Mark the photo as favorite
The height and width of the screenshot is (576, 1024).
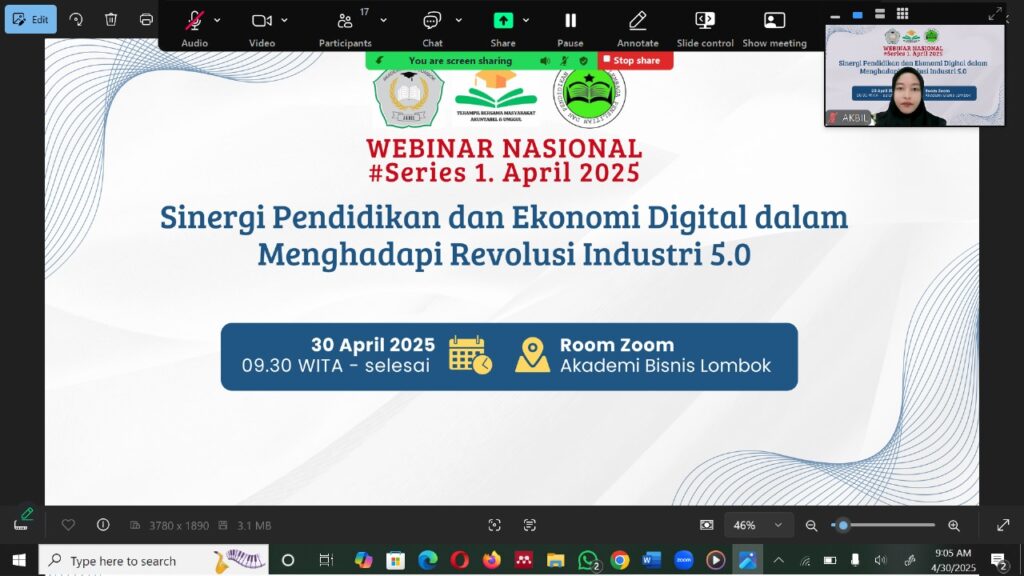click(68, 524)
